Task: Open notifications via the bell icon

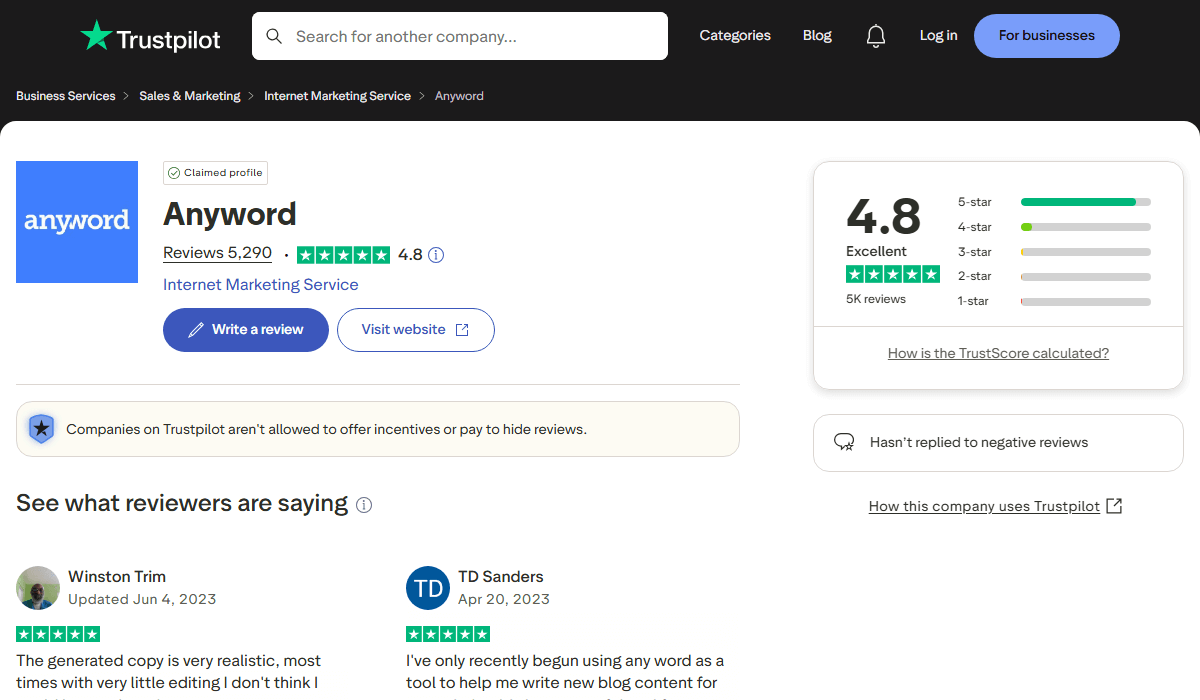Action: (x=876, y=35)
